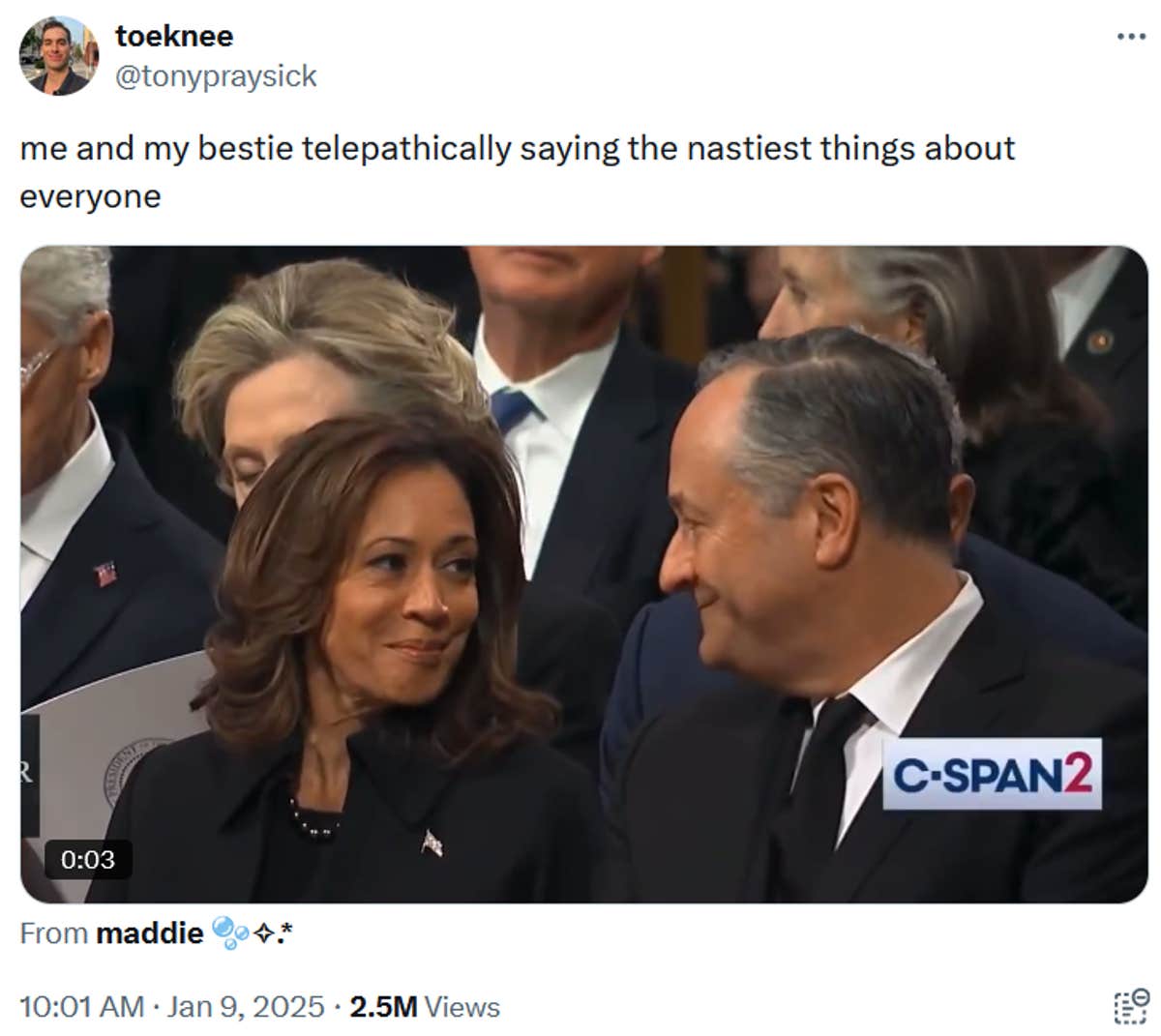Image resolution: width=1161 pixels, height=1036 pixels.
Task: Expand maddie's profile from the attribution line
Action: point(150,933)
